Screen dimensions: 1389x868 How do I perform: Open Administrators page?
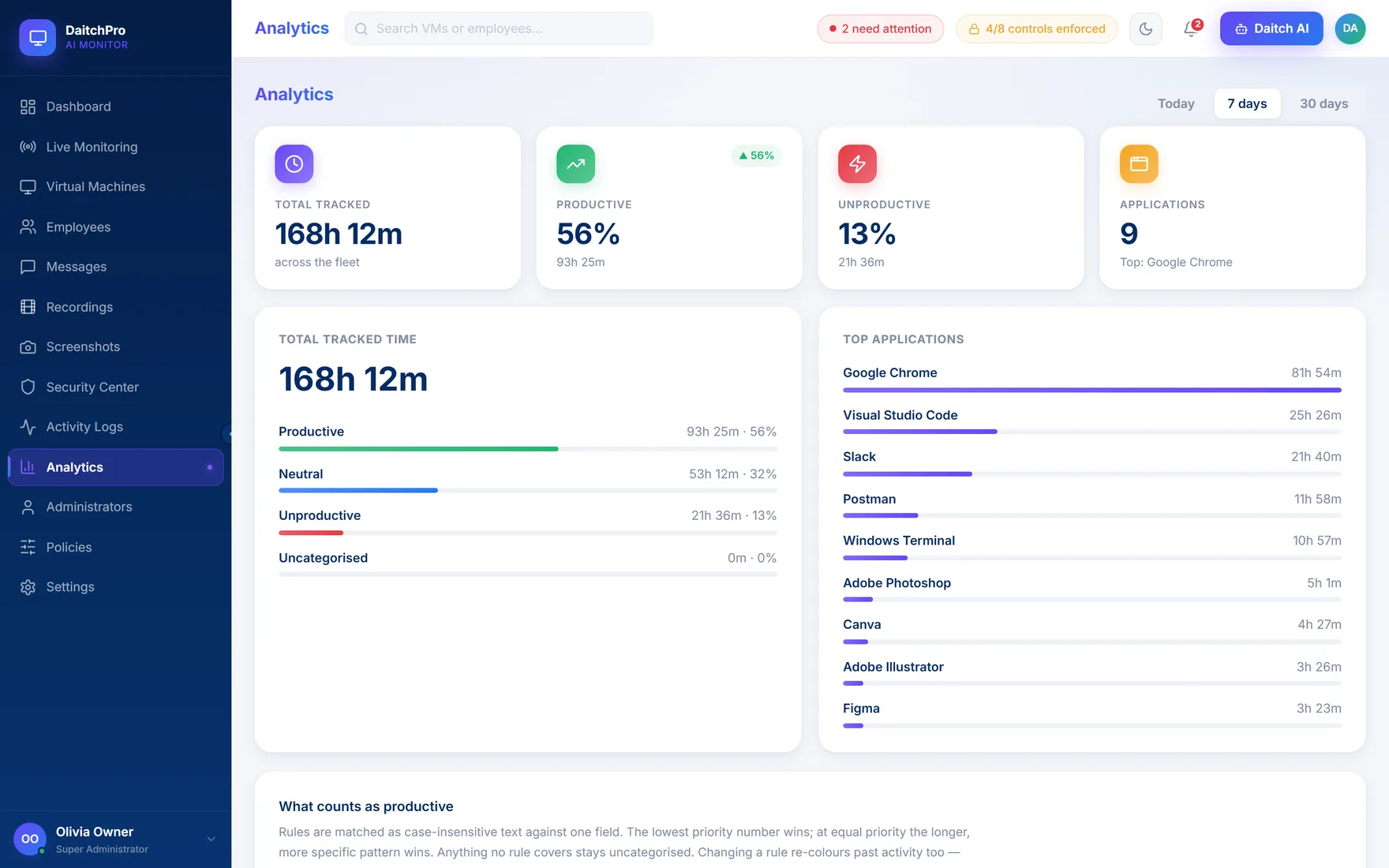click(115, 507)
